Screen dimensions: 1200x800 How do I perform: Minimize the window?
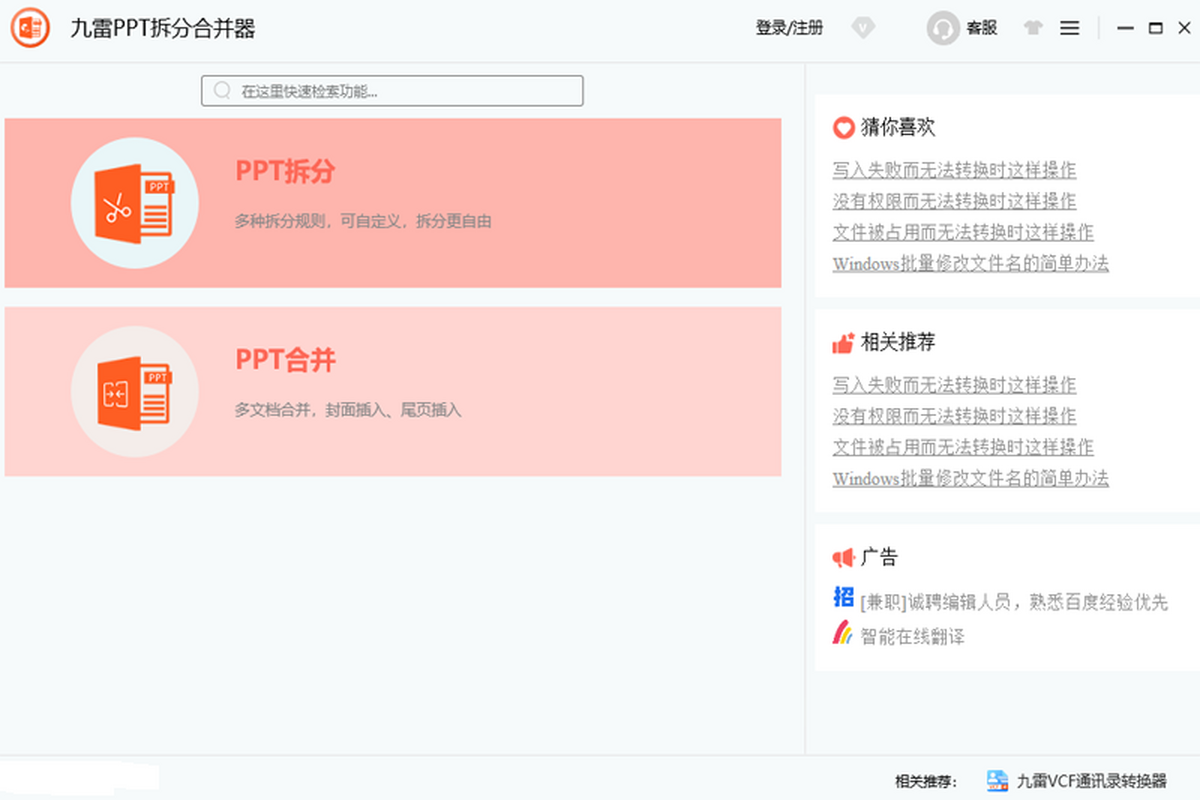(x=1126, y=29)
